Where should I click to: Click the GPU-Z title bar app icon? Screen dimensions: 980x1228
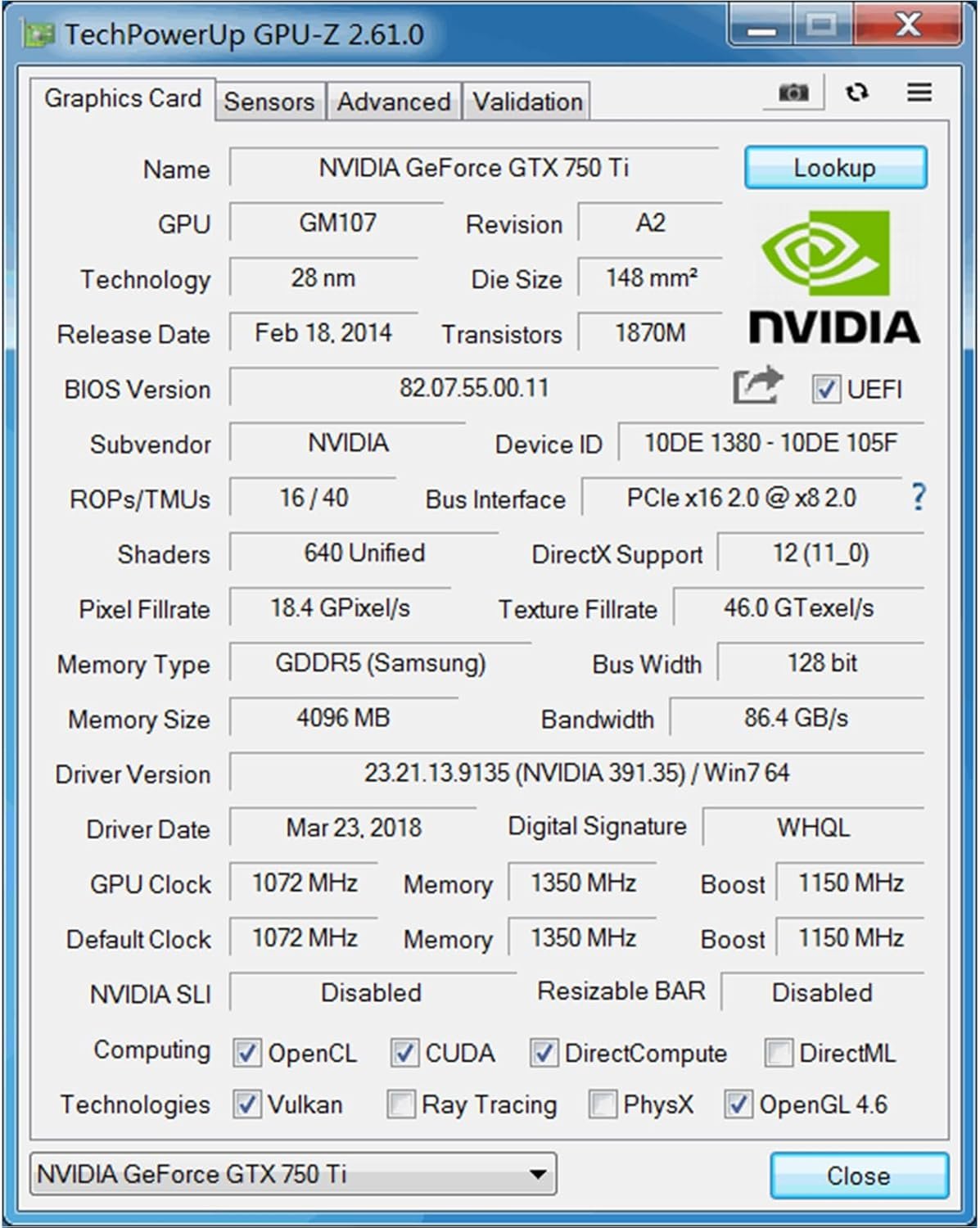click(x=38, y=35)
